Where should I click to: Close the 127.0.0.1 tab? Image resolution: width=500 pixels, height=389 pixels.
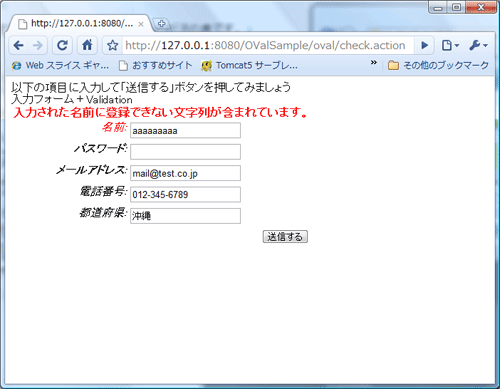[x=141, y=24]
